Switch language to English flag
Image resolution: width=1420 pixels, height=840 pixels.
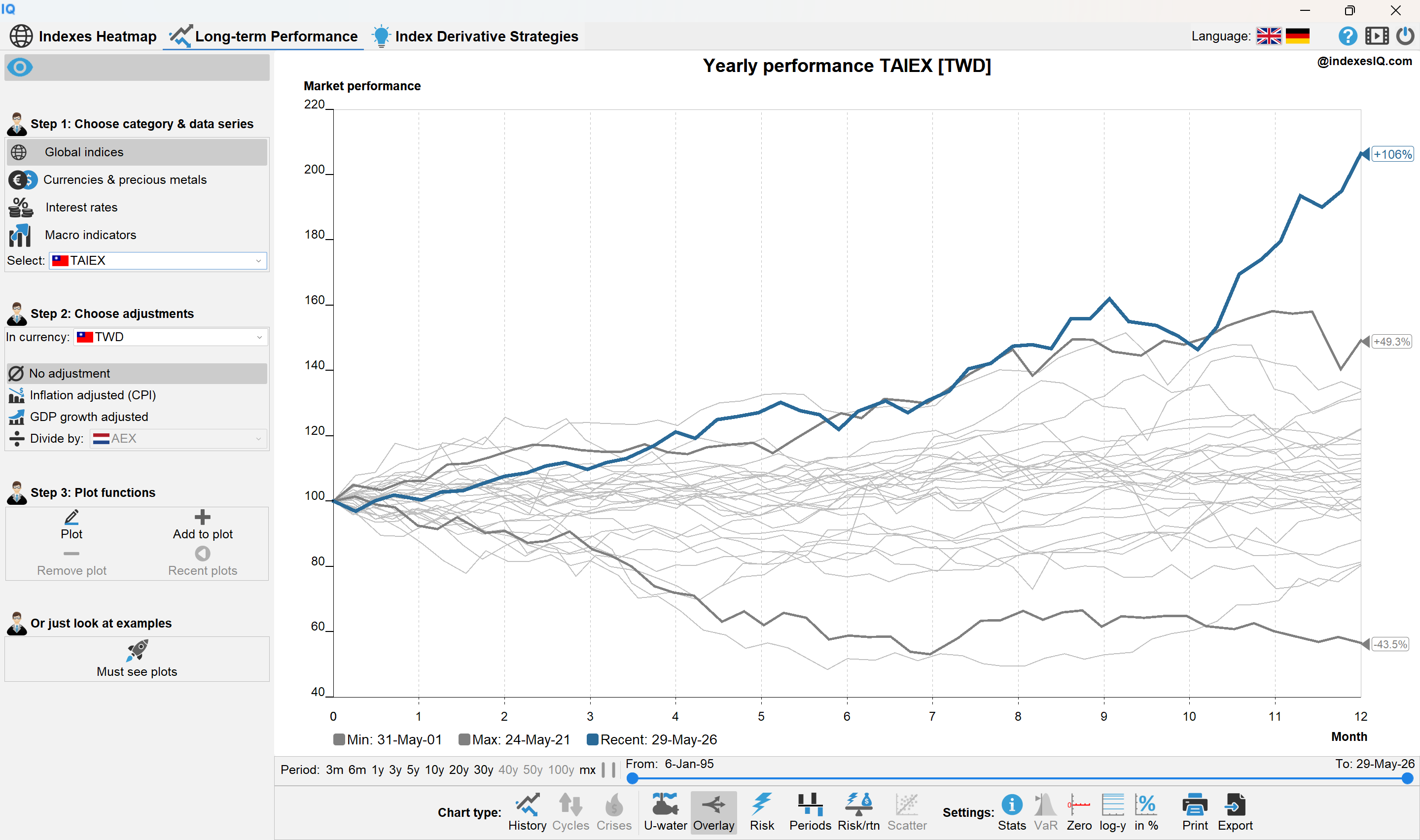(x=1268, y=36)
